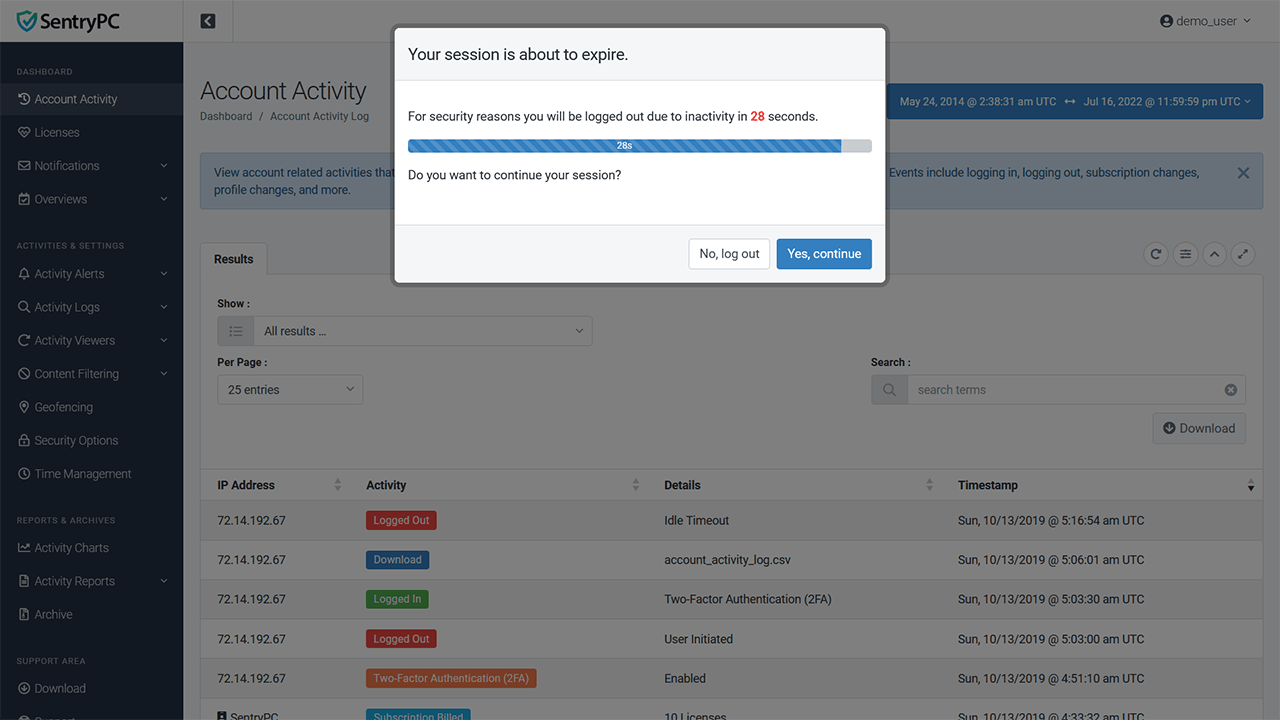The width and height of the screenshot is (1280, 720).
Task: Collapse sidebar with the arrow icon
Action: (x=208, y=21)
